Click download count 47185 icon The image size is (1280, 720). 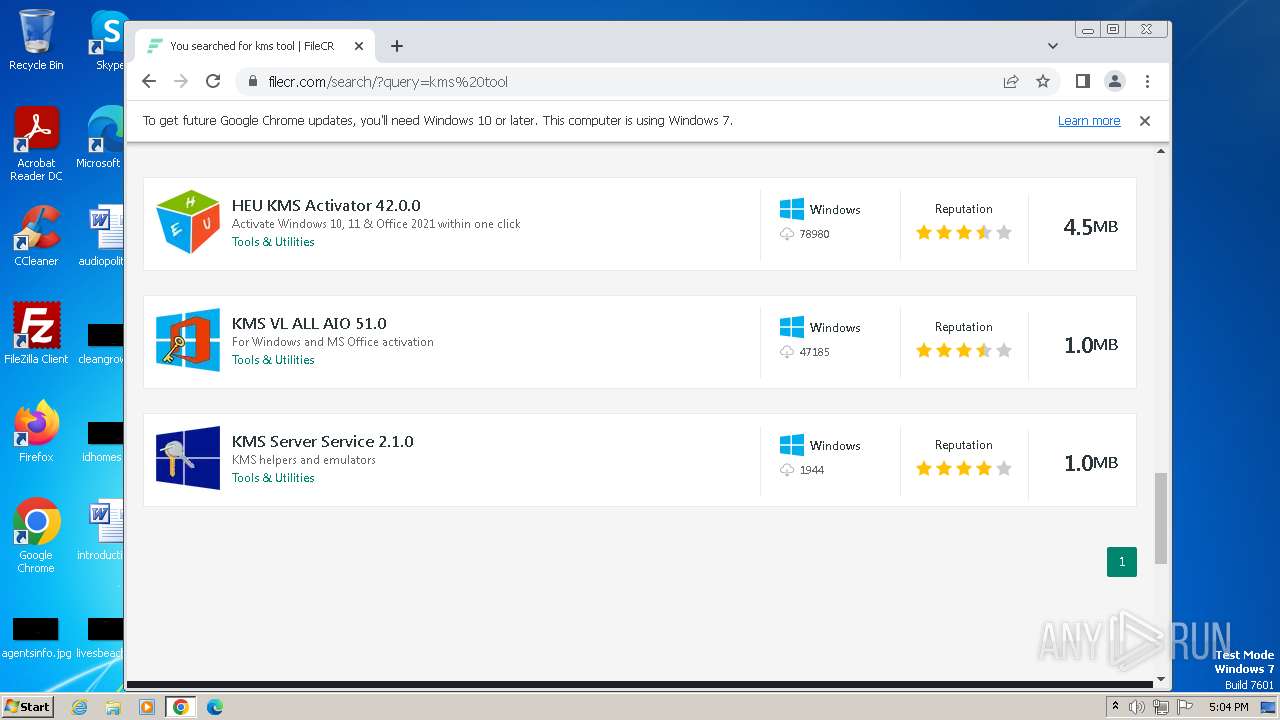pos(787,352)
